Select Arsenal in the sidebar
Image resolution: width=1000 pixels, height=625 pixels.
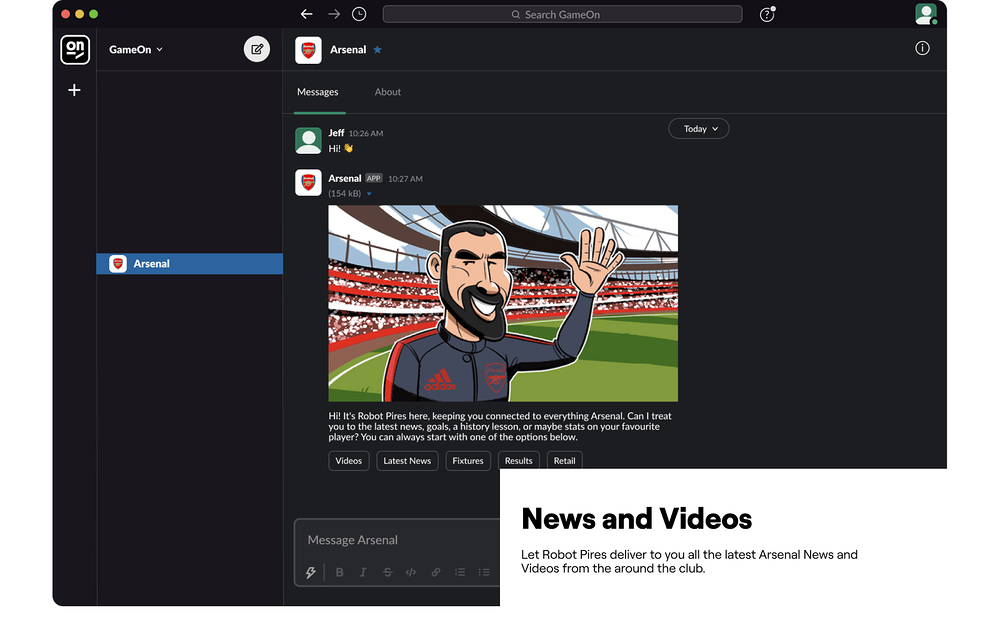[189, 263]
